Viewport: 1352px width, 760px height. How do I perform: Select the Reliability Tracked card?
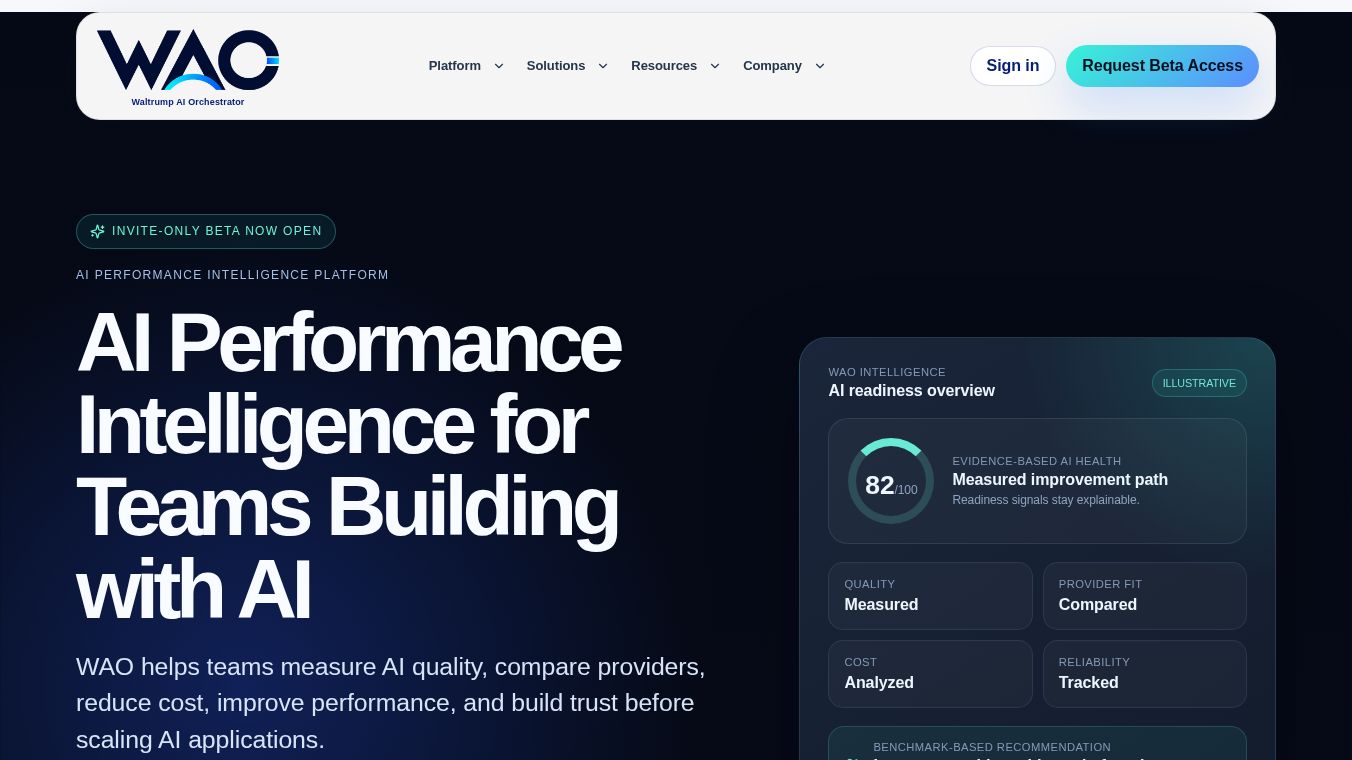[1145, 674]
